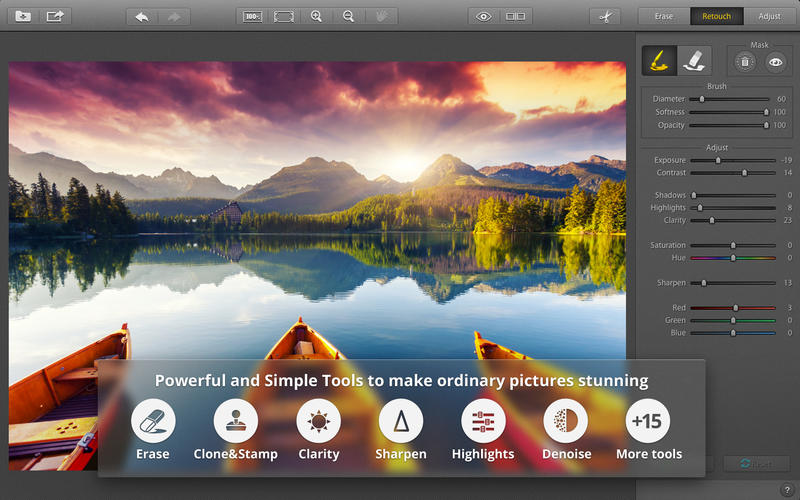Redo with the forward arrow icon
This screenshot has height=500, width=800.
coord(174,17)
